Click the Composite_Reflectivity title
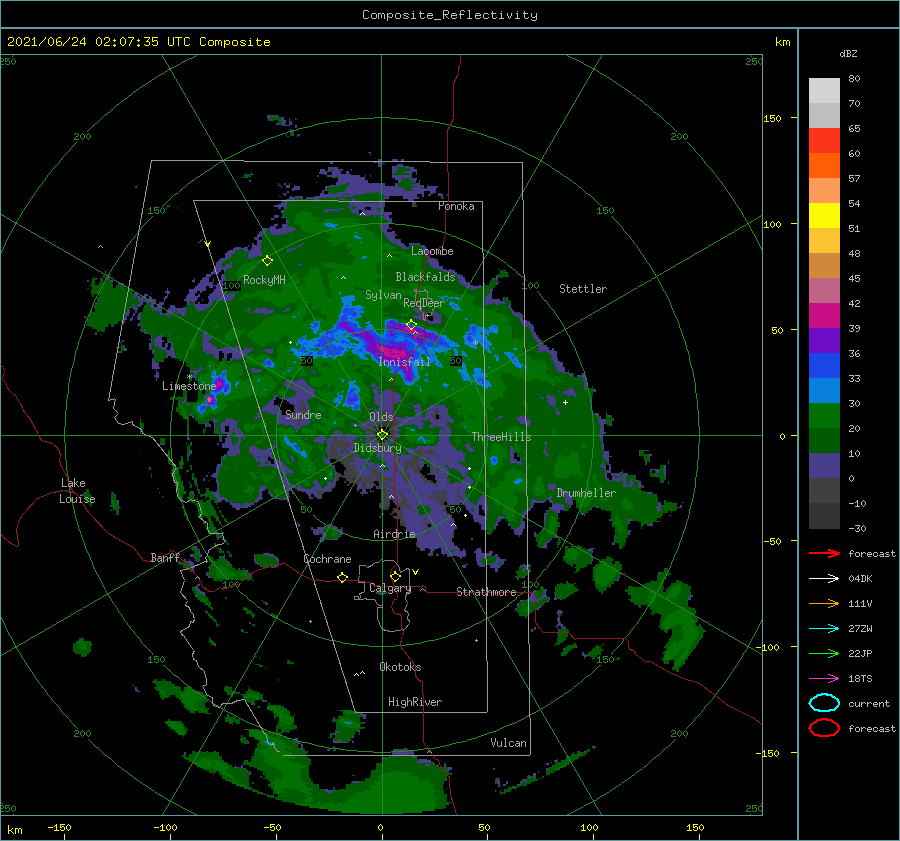 (x=450, y=15)
